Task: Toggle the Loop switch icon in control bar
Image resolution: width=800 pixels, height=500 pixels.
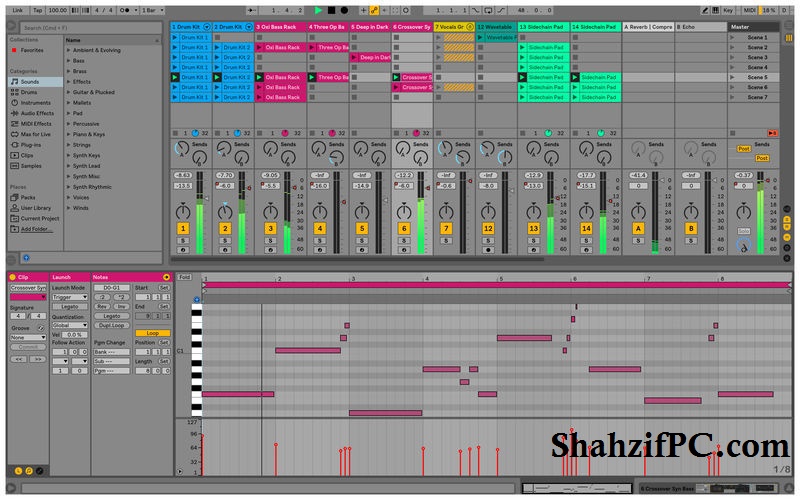Action: click(488, 10)
